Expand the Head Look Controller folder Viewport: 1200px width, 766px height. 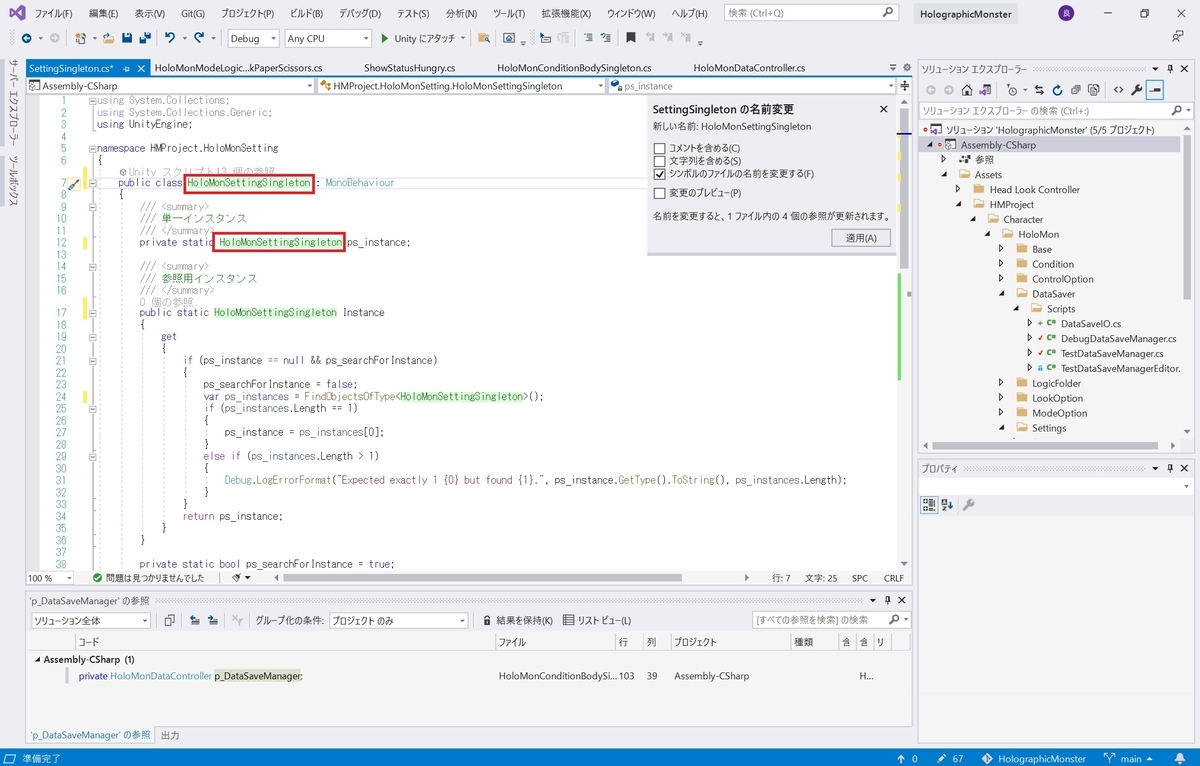(x=957, y=189)
